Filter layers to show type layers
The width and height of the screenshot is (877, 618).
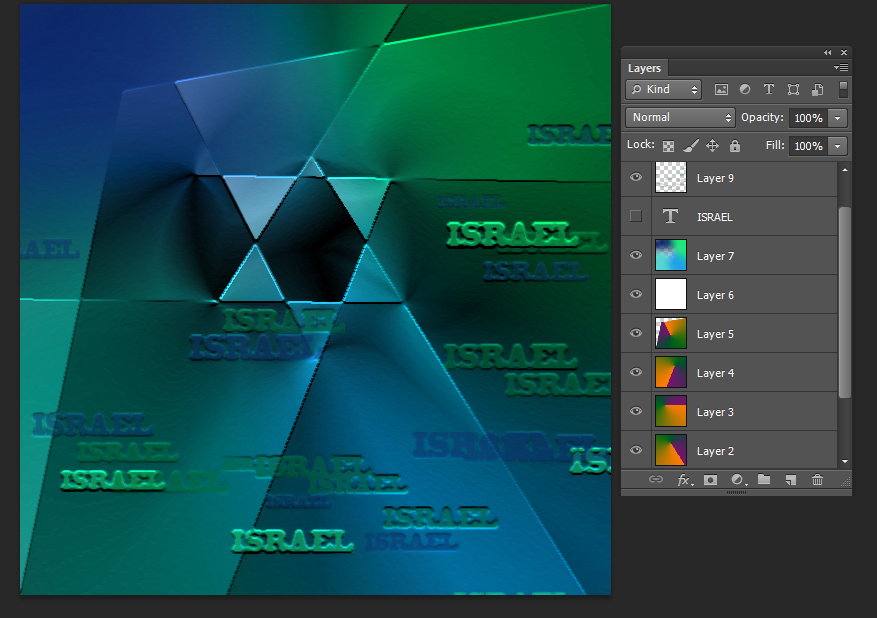tap(769, 89)
